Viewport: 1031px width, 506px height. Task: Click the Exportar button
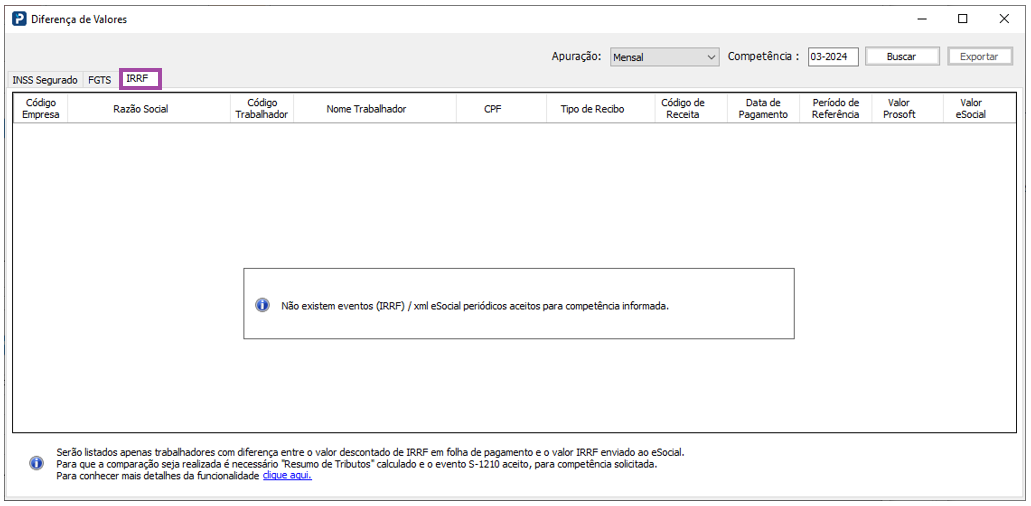point(979,57)
